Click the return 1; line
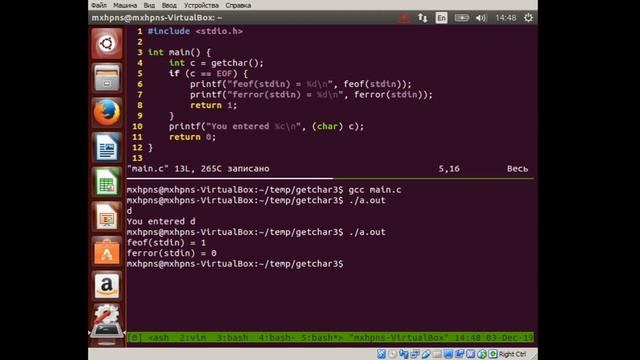 click(213, 105)
